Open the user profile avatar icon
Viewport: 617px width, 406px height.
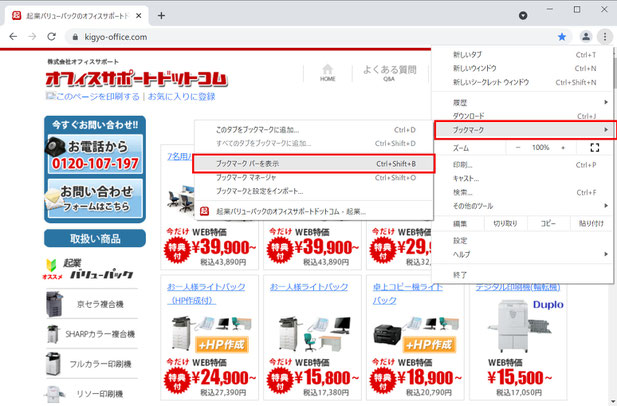pyautogui.click(x=586, y=37)
